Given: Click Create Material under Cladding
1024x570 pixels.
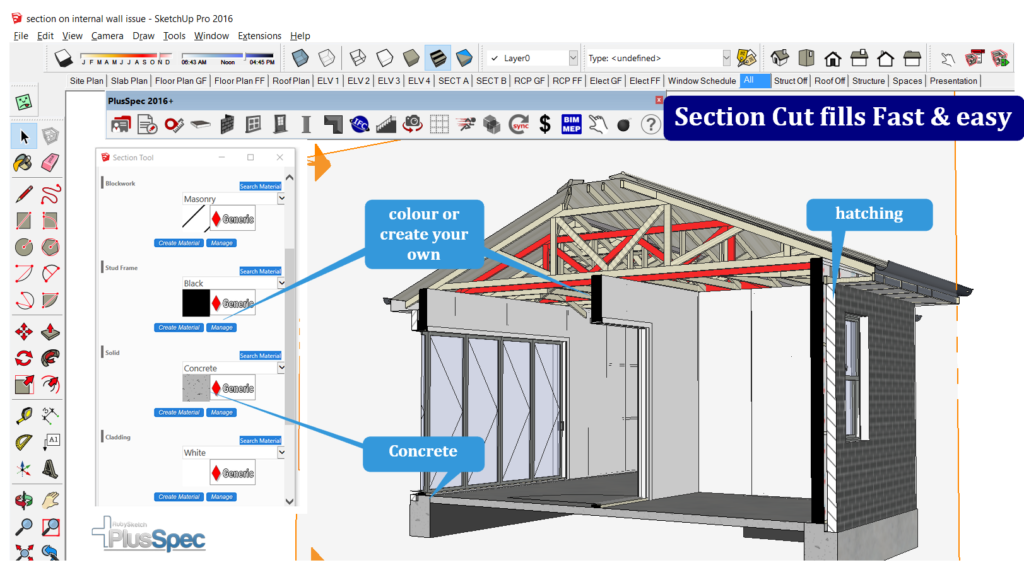Looking at the screenshot, I should click(x=178, y=497).
